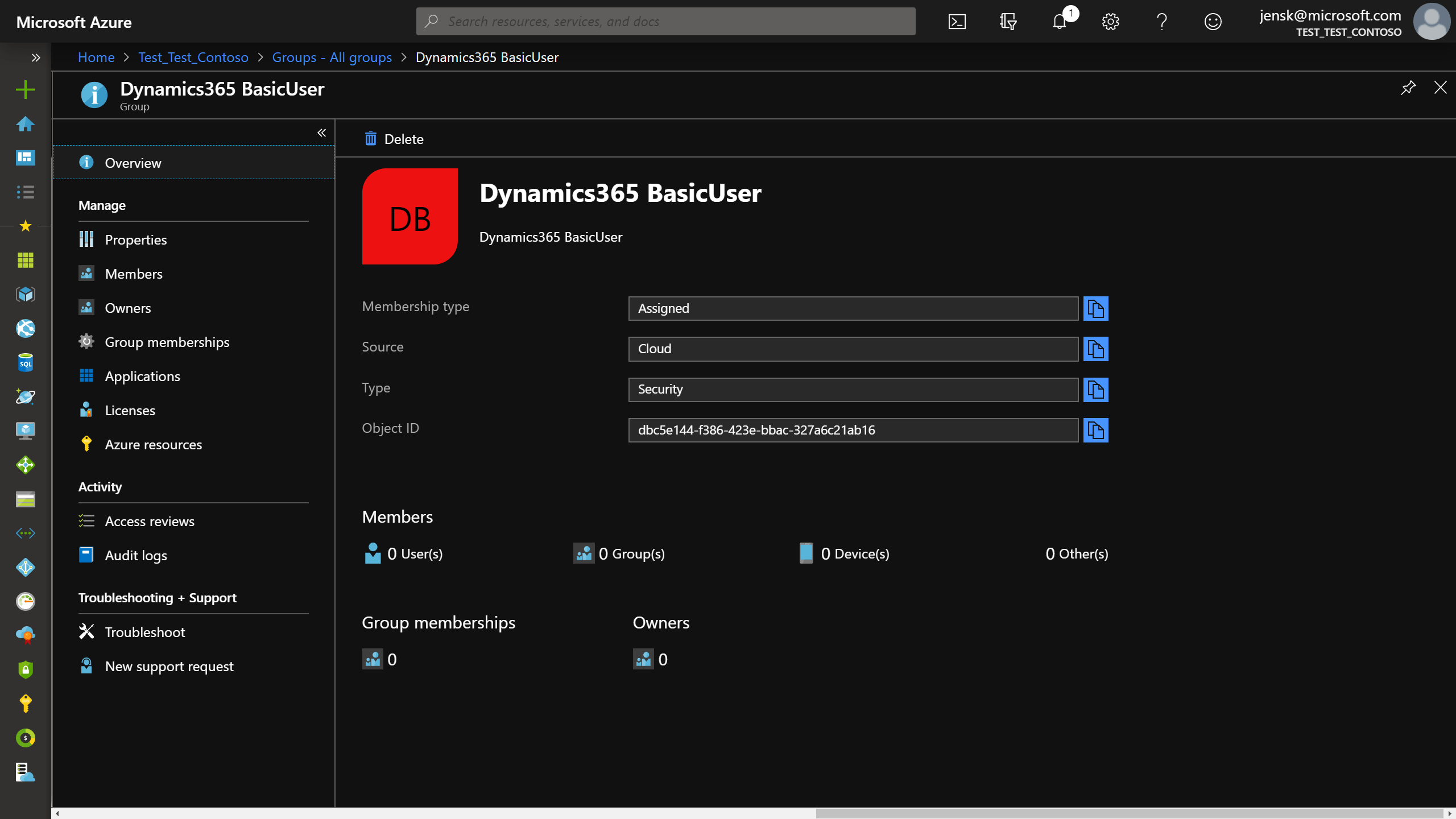Image resolution: width=1456 pixels, height=819 pixels.
Task: Expand the left portal sidebar
Action: 36,57
